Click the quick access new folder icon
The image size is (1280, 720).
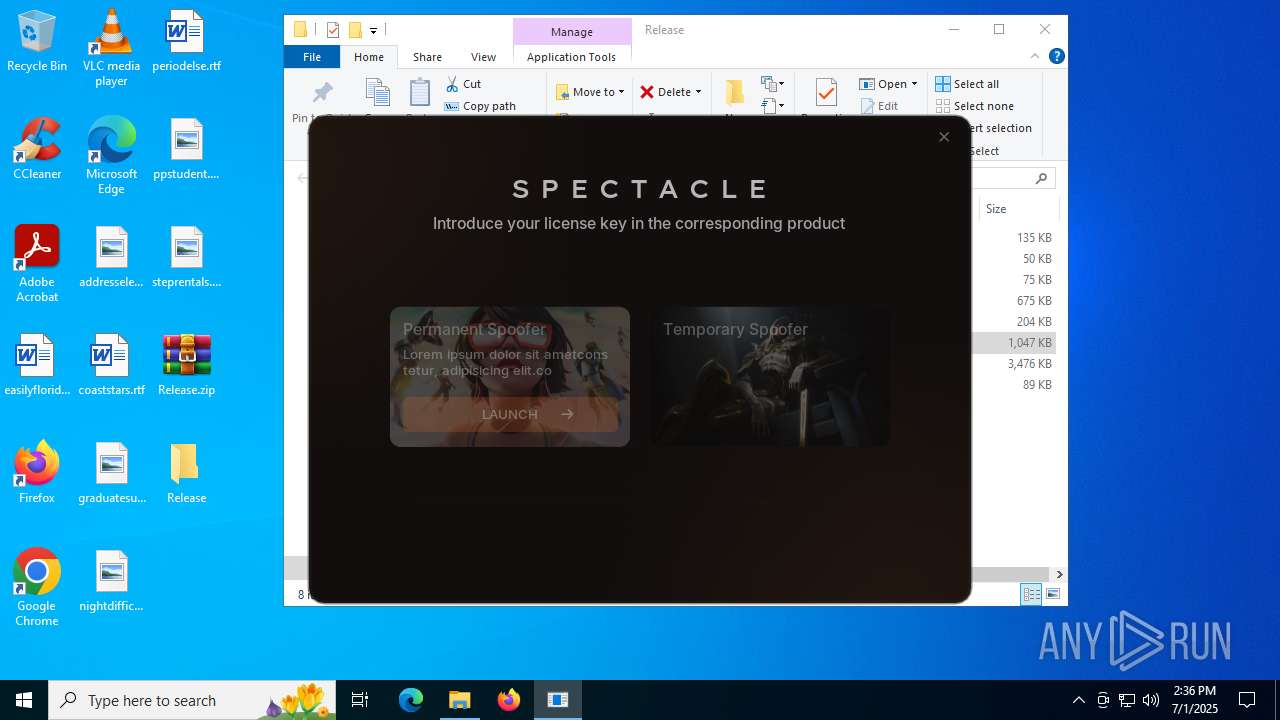(354, 30)
